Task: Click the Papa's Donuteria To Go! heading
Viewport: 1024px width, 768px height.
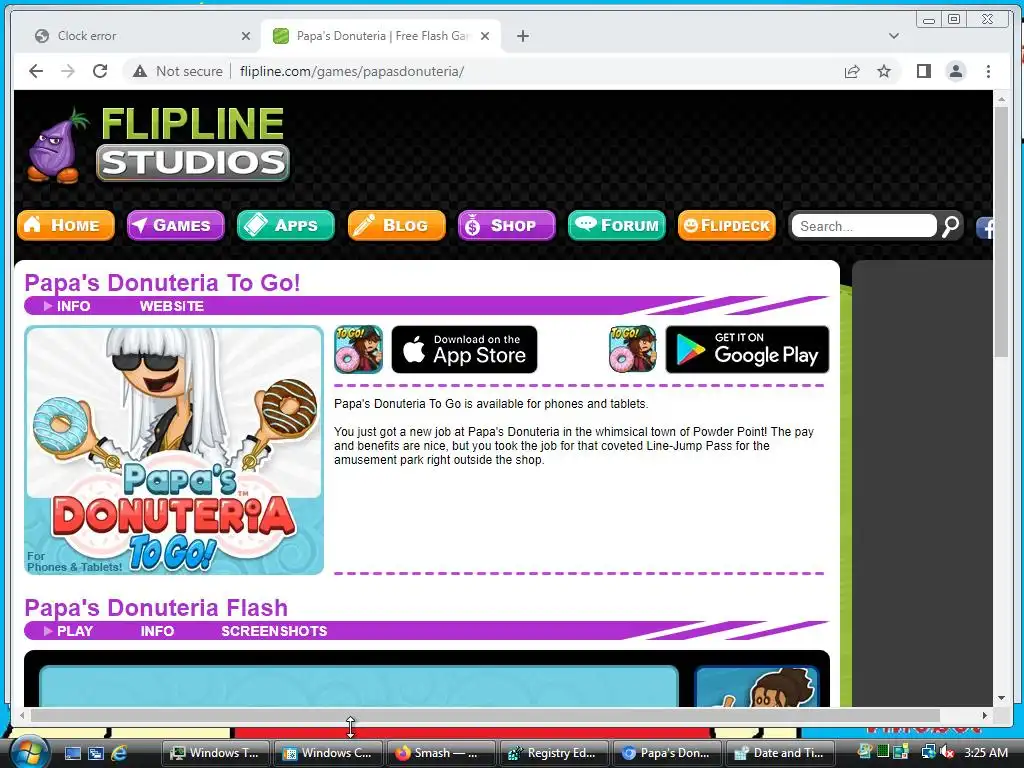Action: 163,283
